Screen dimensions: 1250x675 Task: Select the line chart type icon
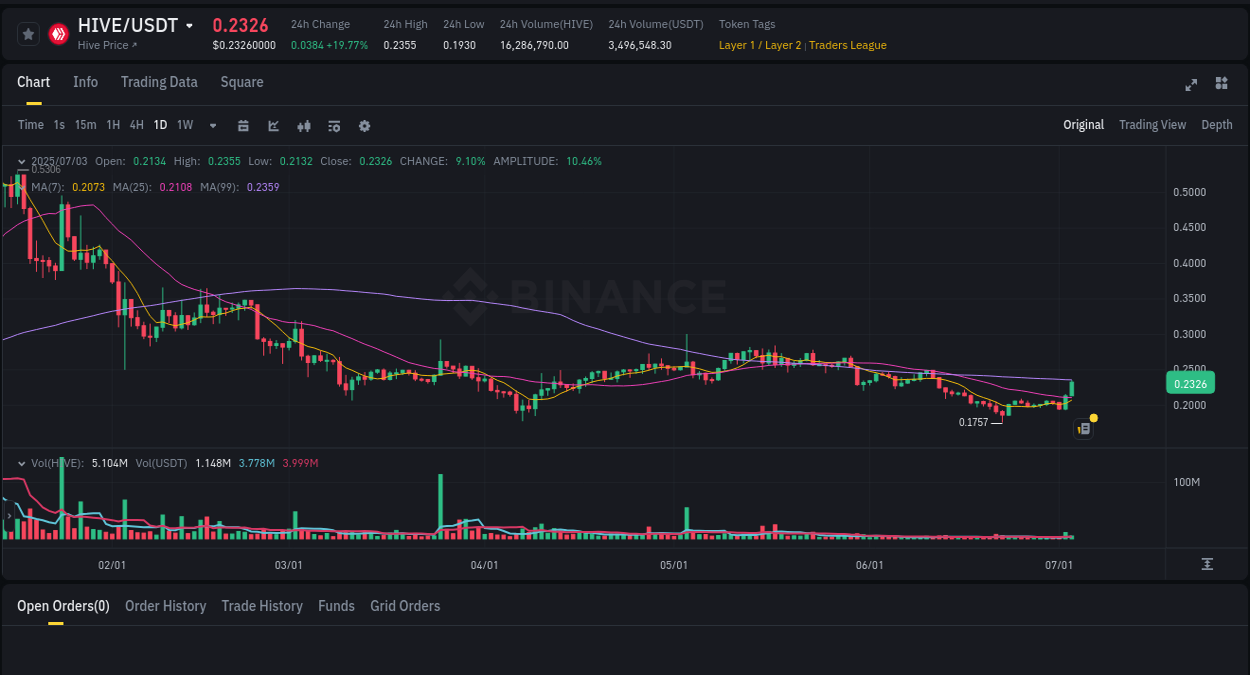click(x=273, y=125)
